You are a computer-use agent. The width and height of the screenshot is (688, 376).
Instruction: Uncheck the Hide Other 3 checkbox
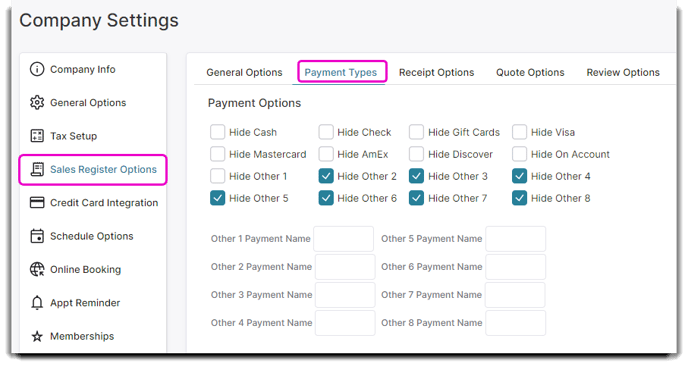click(416, 176)
